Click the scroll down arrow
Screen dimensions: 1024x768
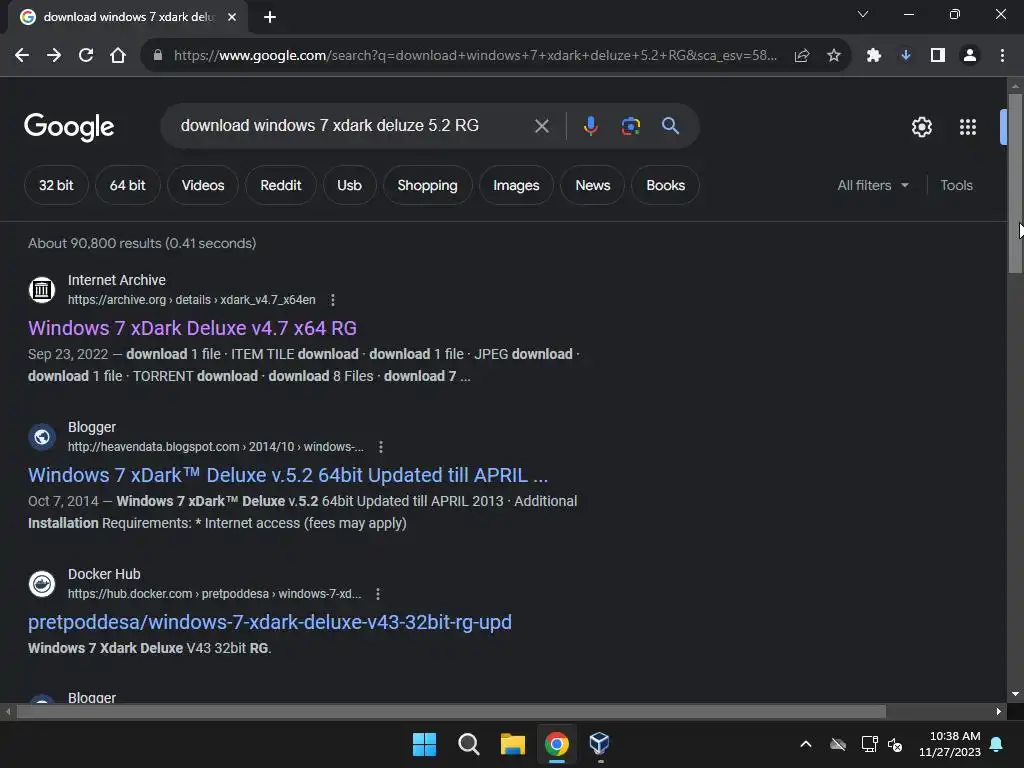tap(1015, 694)
